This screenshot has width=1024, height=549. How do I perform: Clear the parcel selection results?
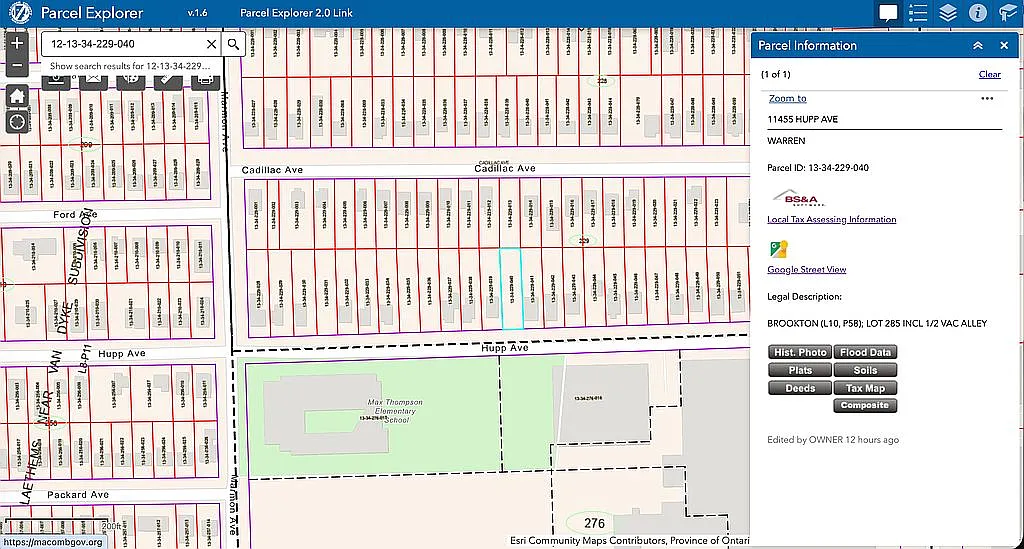click(989, 74)
